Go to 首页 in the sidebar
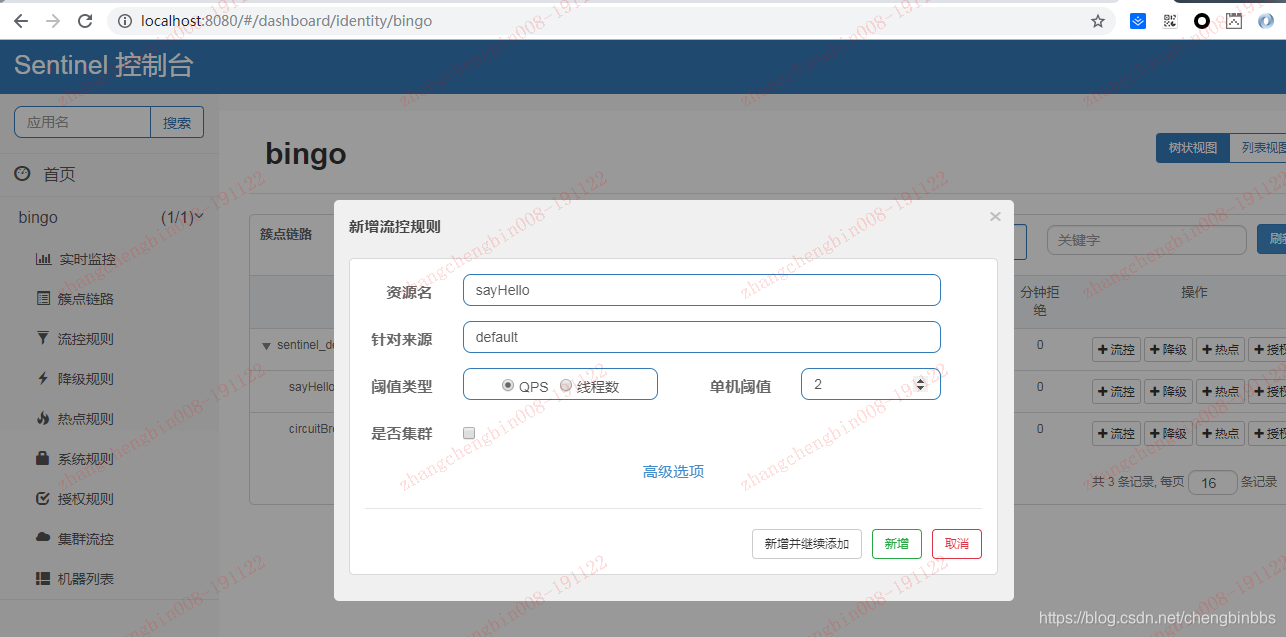The width and height of the screenshot is (1286, 637). 59,174
